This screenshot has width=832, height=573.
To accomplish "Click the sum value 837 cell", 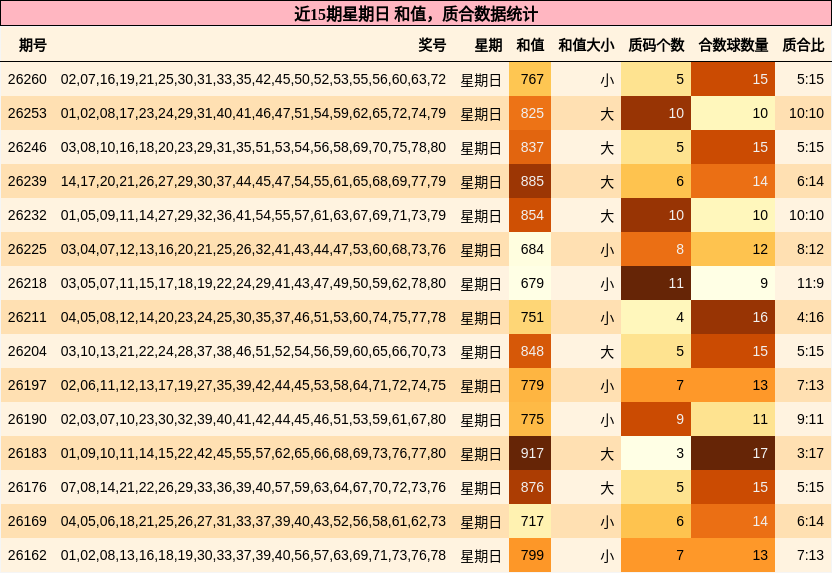I will 530,147.
